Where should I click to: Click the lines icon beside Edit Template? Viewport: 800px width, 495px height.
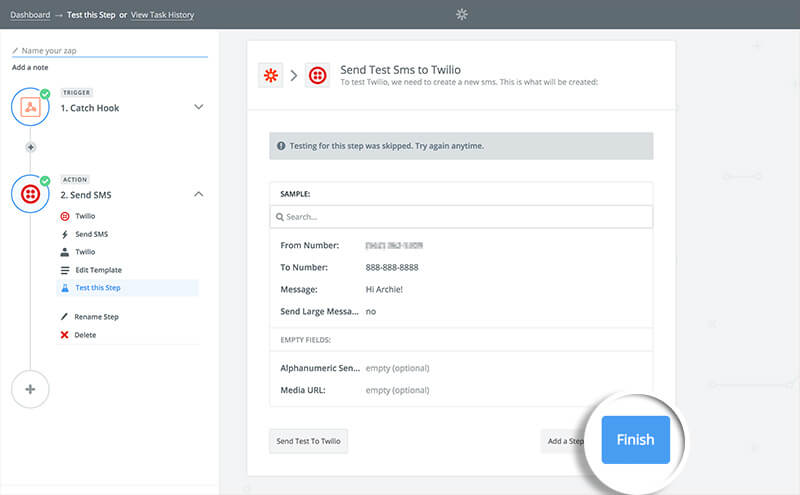(65, 270)
